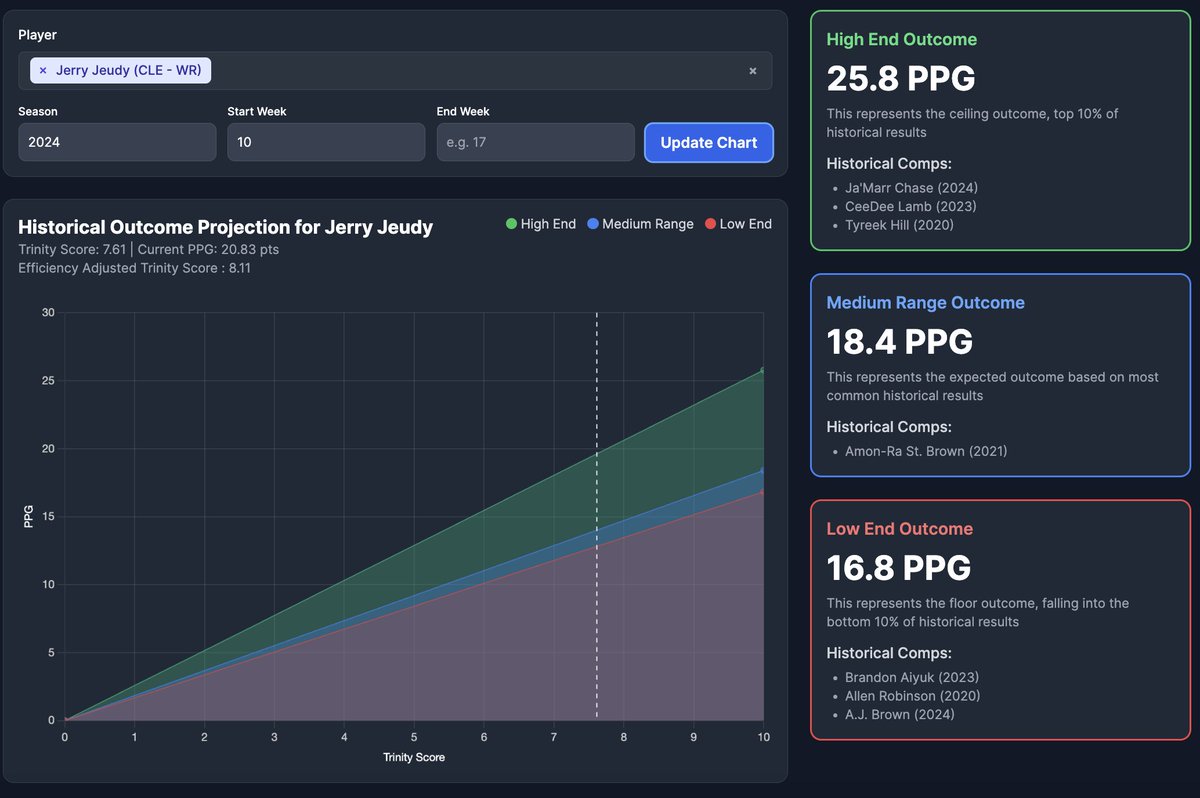The height and width of the screenshot is (798, 1200).
Task: Select the Season field showing 2024
Action: pyautogui.click(x=117, y=142)
